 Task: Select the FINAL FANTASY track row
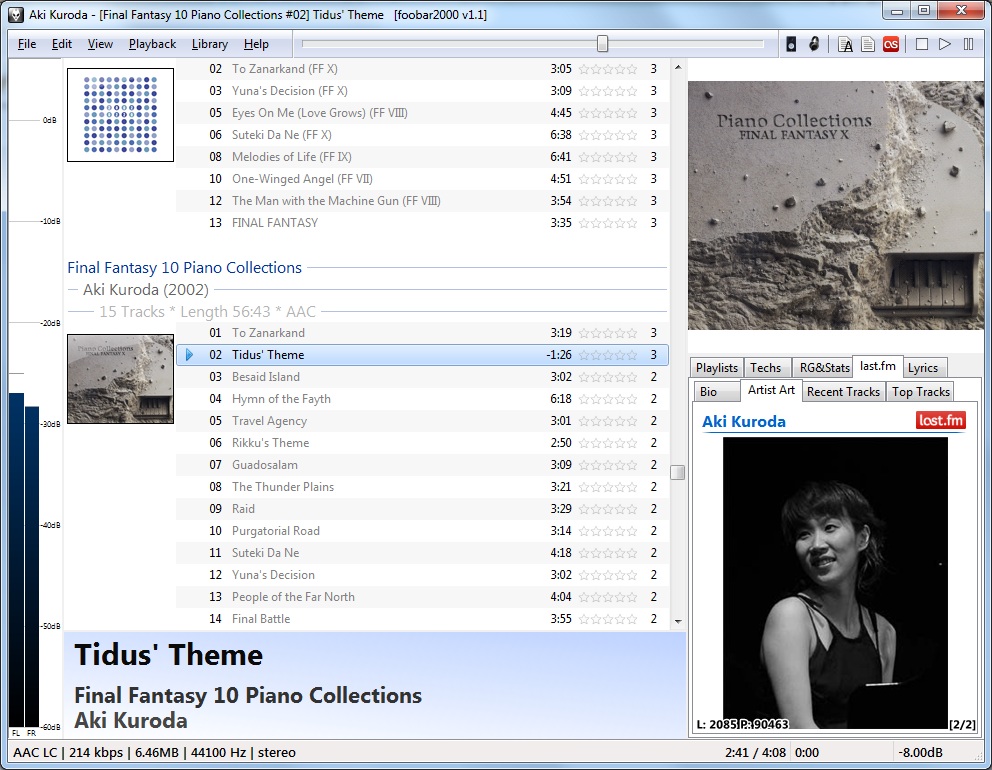click(422, 223)
